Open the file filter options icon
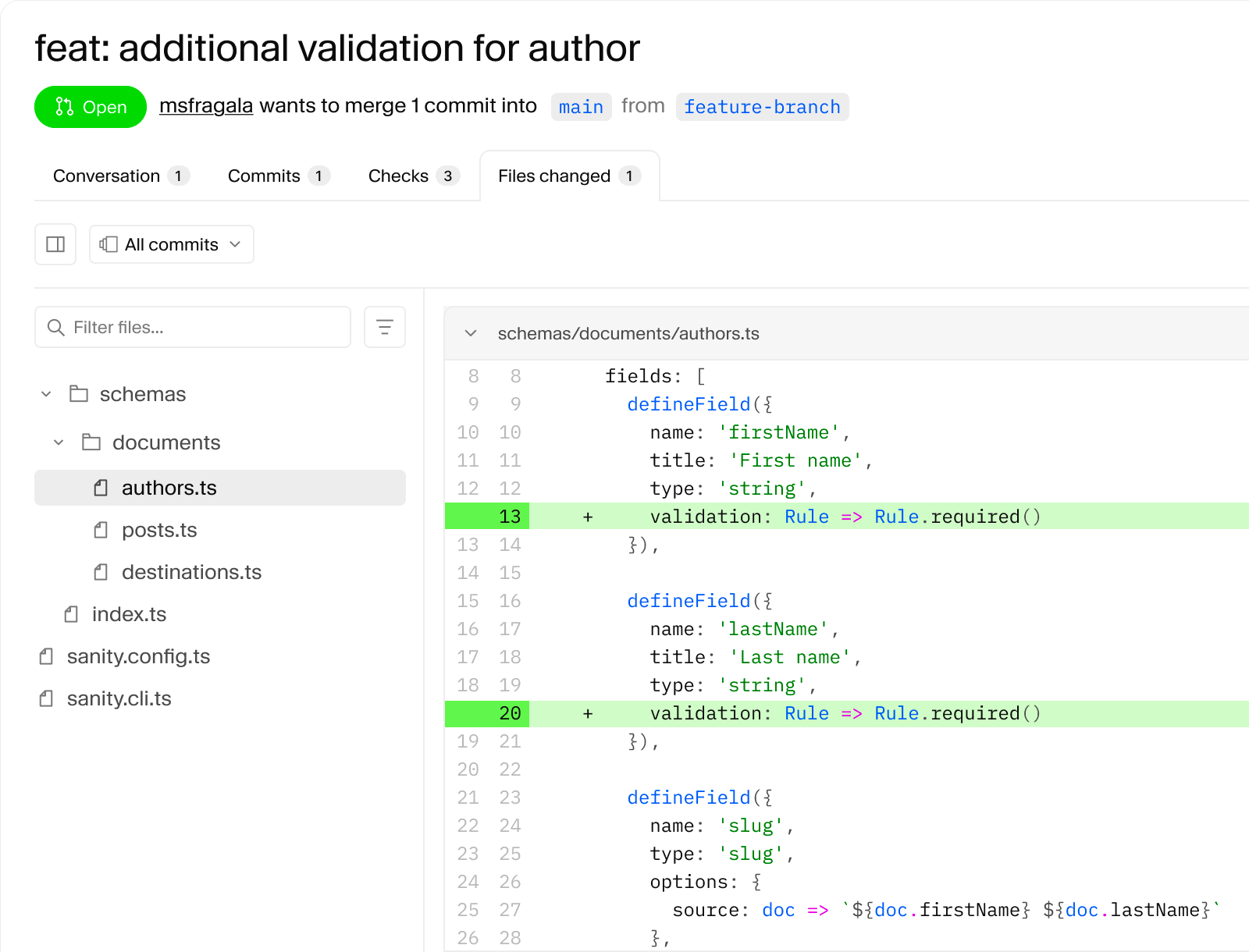 coord(385,327)
